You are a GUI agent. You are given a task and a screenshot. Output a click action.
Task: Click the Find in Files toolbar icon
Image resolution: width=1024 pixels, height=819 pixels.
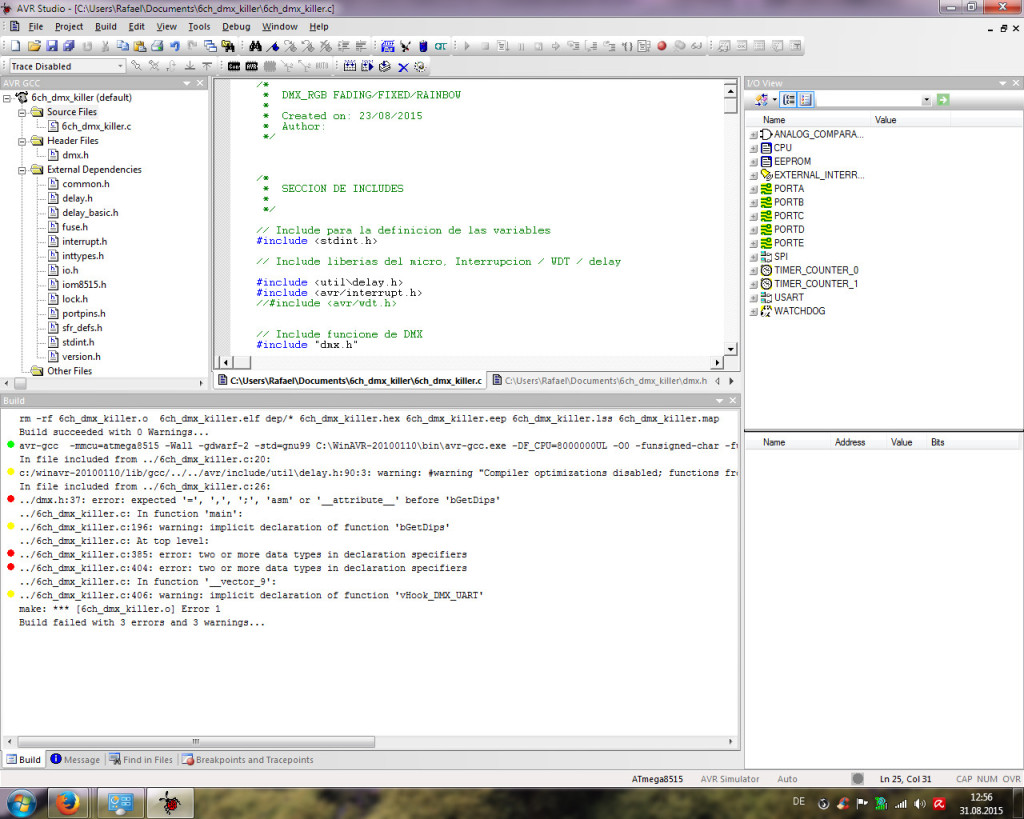(x=228, y=46)
